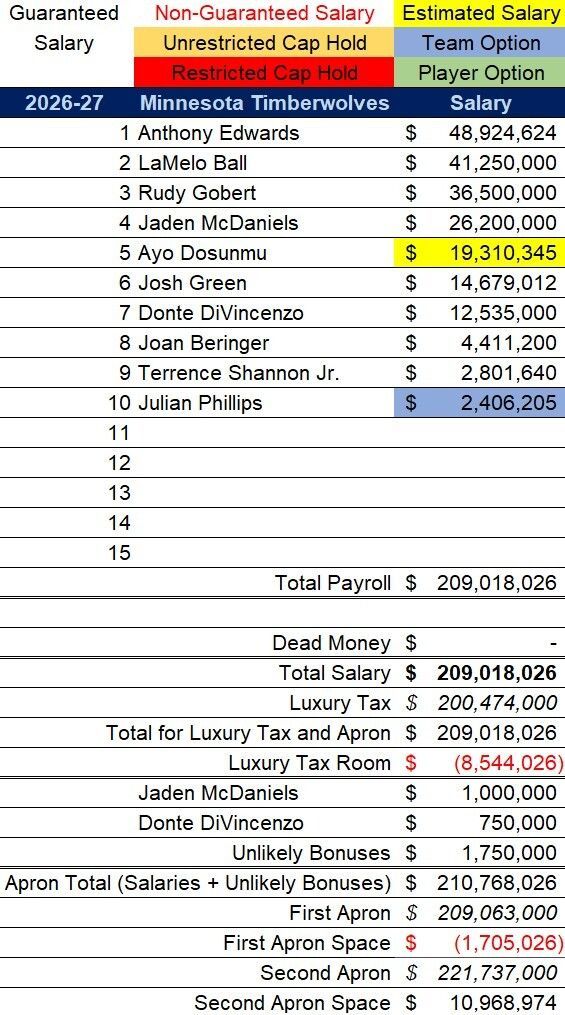Click the Minnesota Timberwolves header cell
This screenshot has height=1015, width=565.
264,103
